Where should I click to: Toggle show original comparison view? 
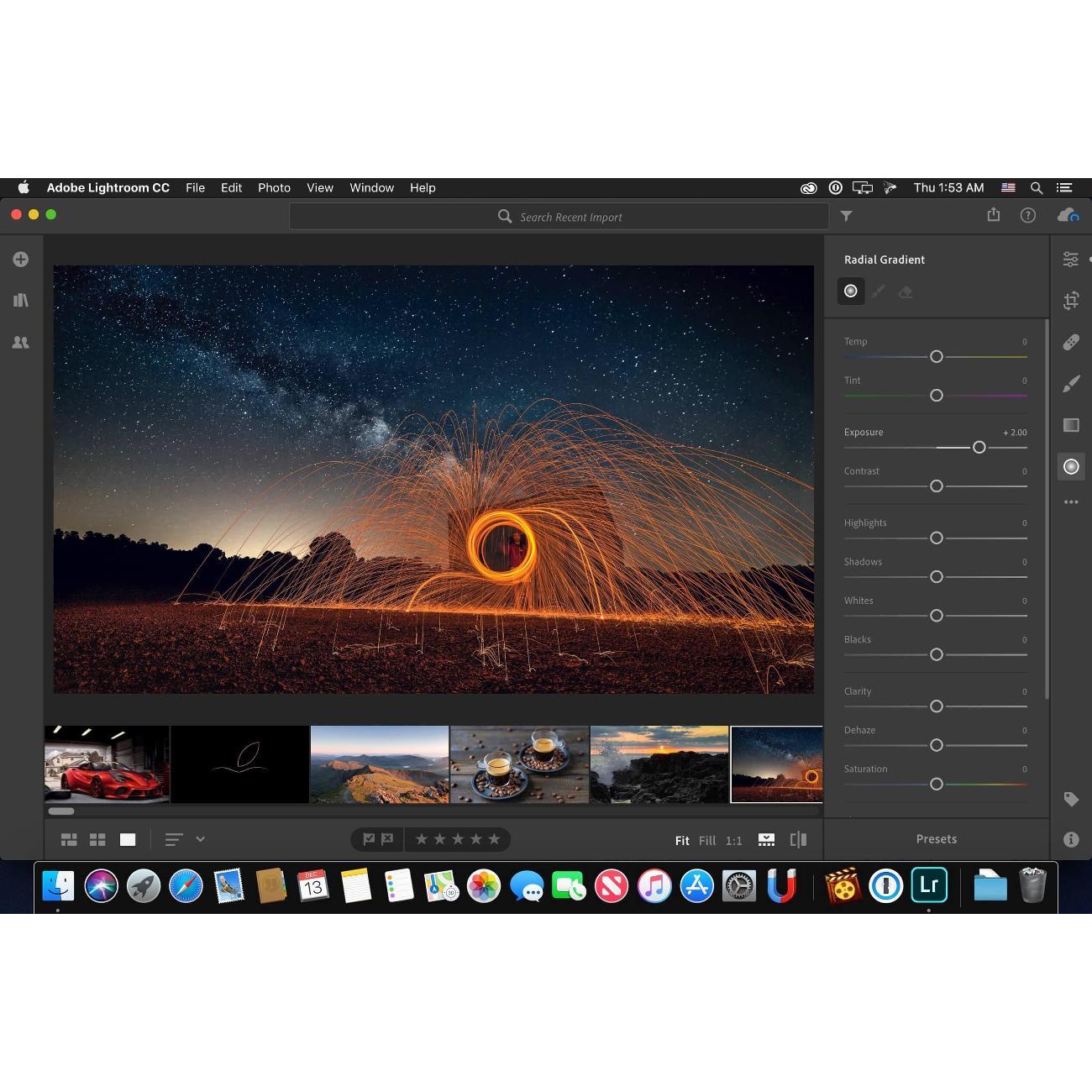point(798,839)
